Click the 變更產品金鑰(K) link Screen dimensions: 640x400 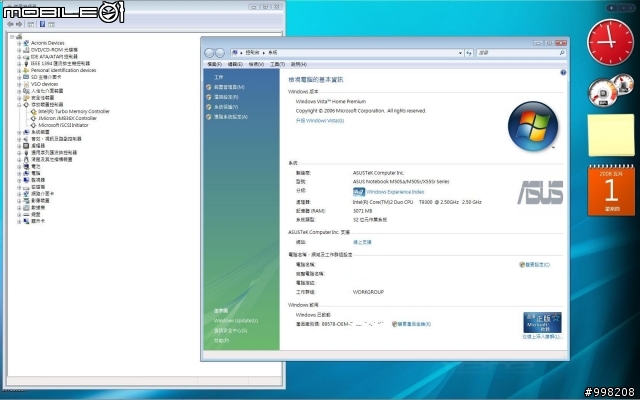coord(414,324)
